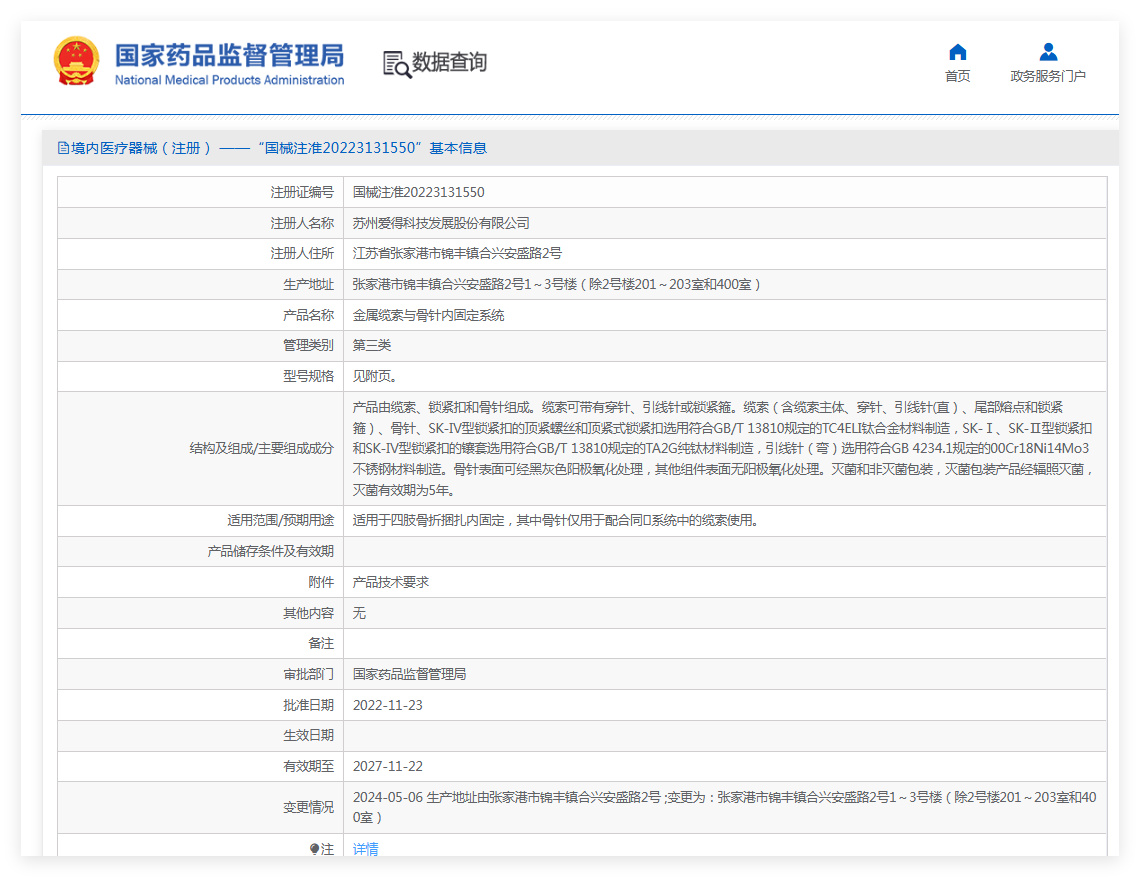This screenshot has width=1140, height=877.
Task: Click the 其他内容 label
Action: coord(308,614)
